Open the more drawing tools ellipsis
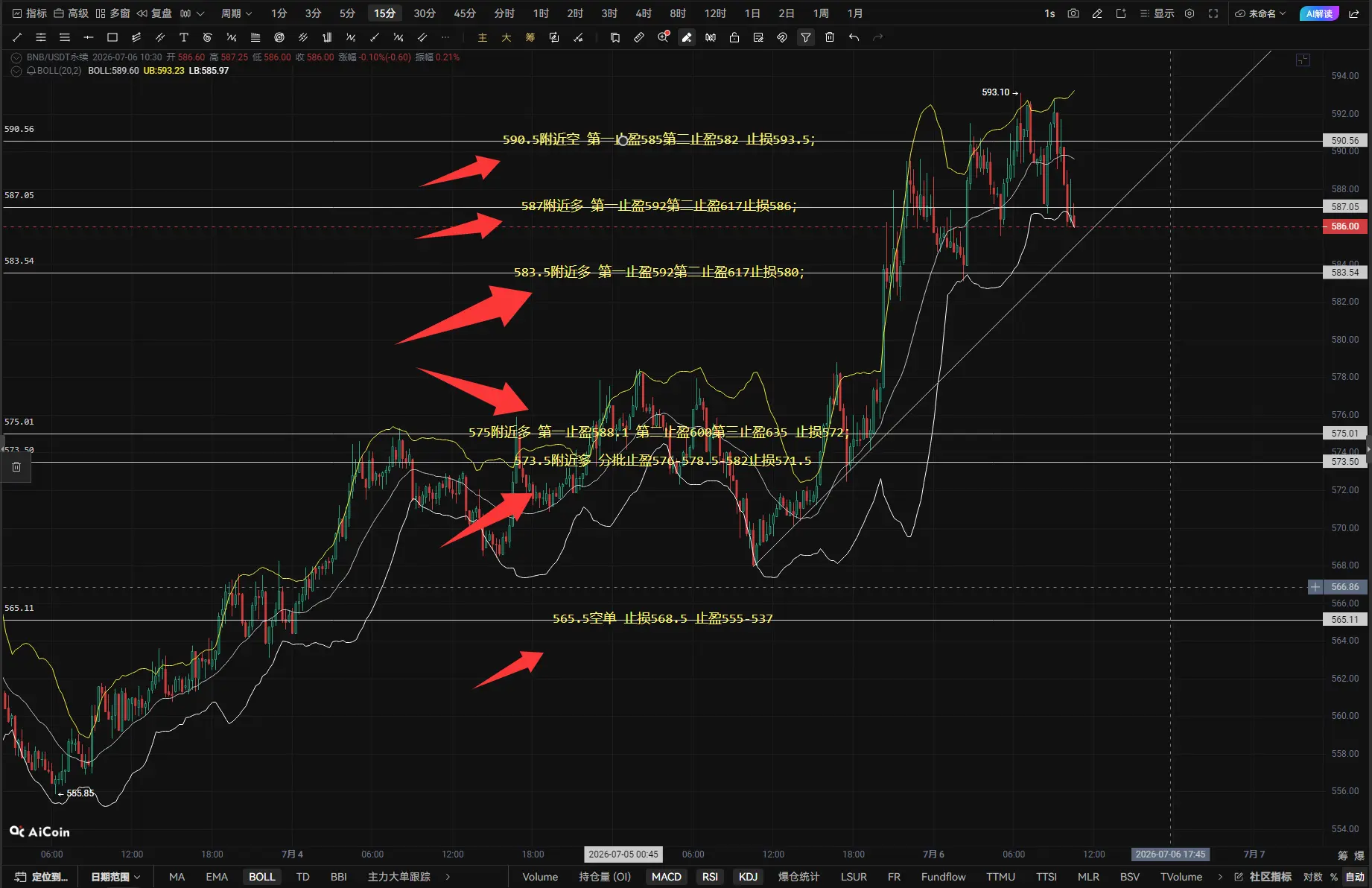The image size is (1372, 888). pos(445,37)
